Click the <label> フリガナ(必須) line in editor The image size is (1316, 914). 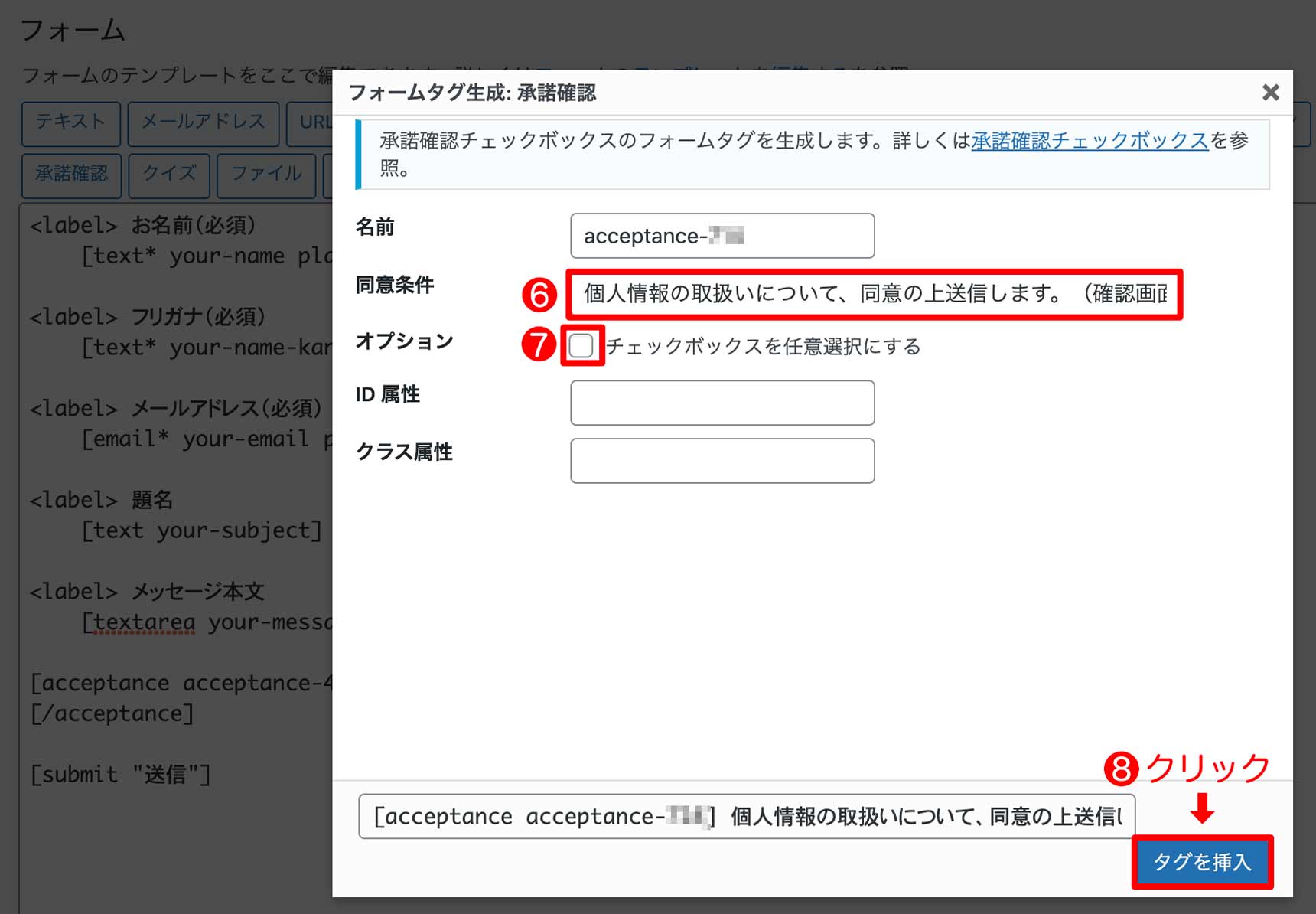[148, 317]
